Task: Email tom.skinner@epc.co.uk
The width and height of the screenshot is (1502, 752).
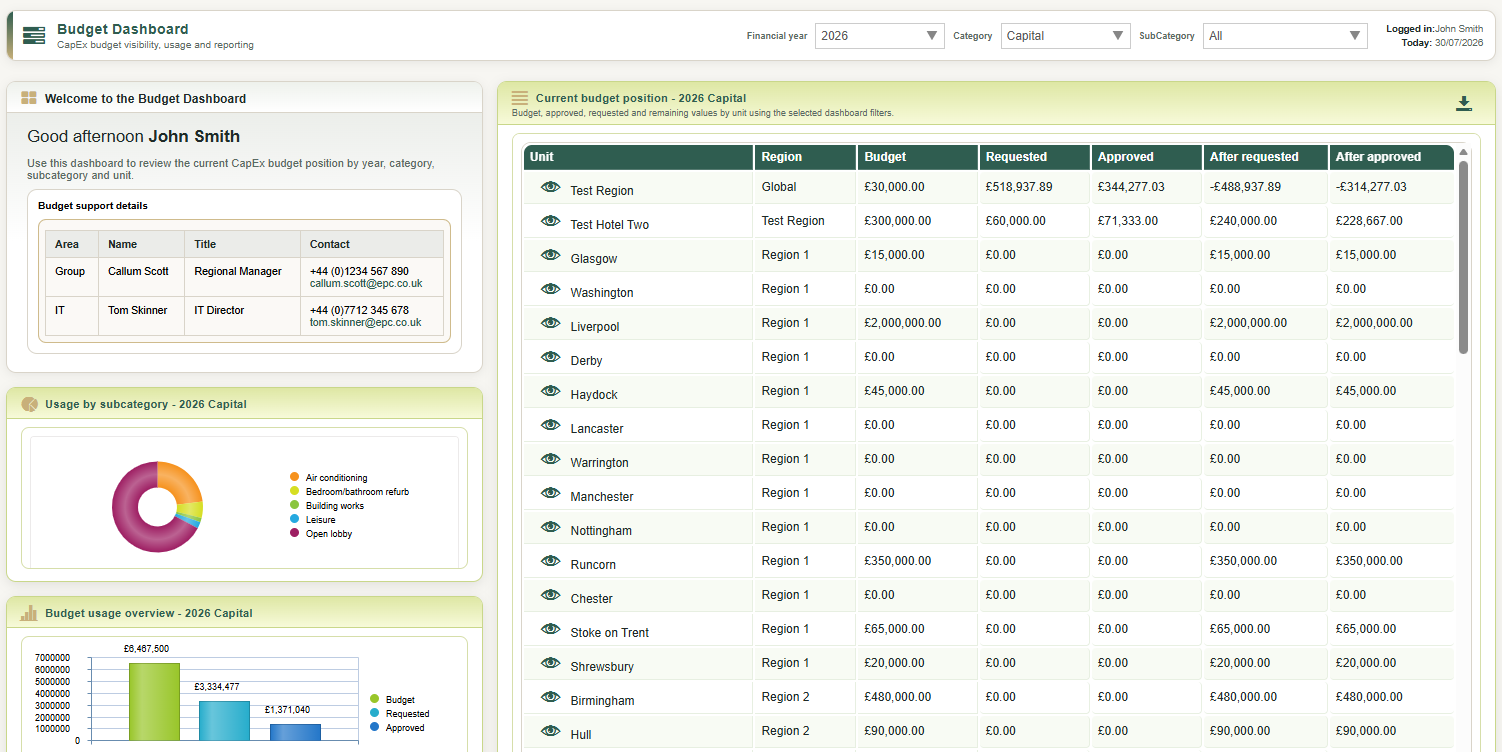Action: 365,323
